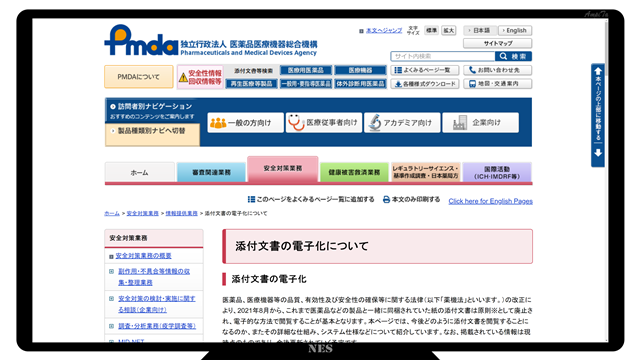
Task: Go to ホーム in breadcrumb
Action: click(x=112, y=213)
